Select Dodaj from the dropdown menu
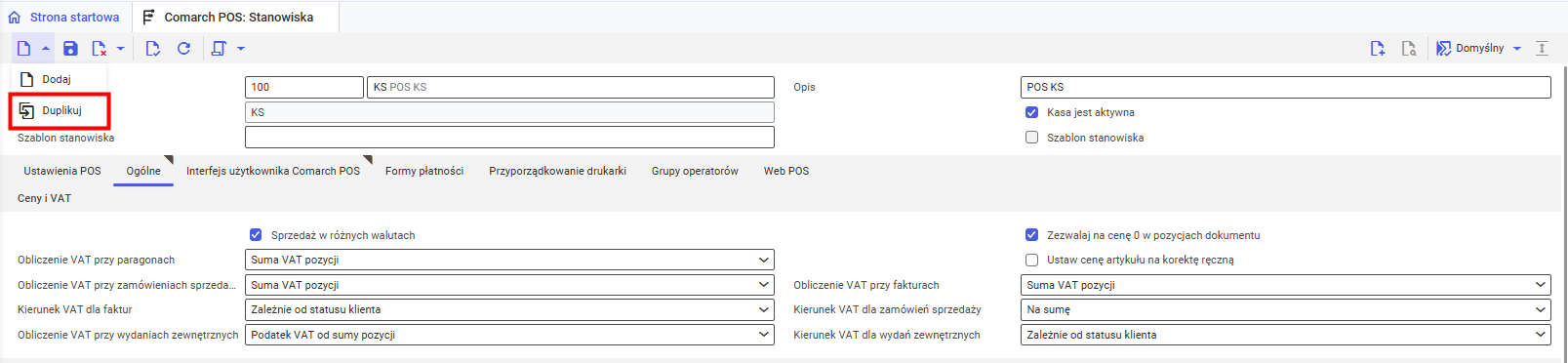 (58, 79)
